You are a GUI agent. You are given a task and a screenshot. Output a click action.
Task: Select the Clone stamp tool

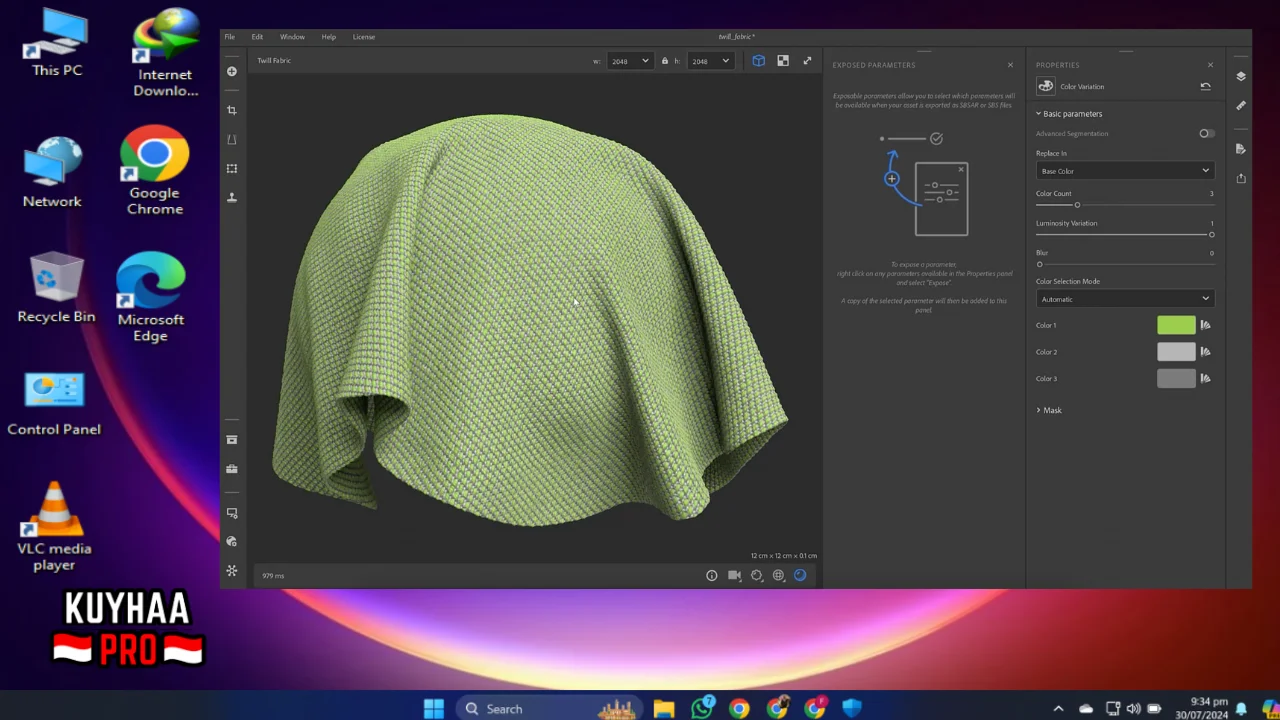(232, 197)
